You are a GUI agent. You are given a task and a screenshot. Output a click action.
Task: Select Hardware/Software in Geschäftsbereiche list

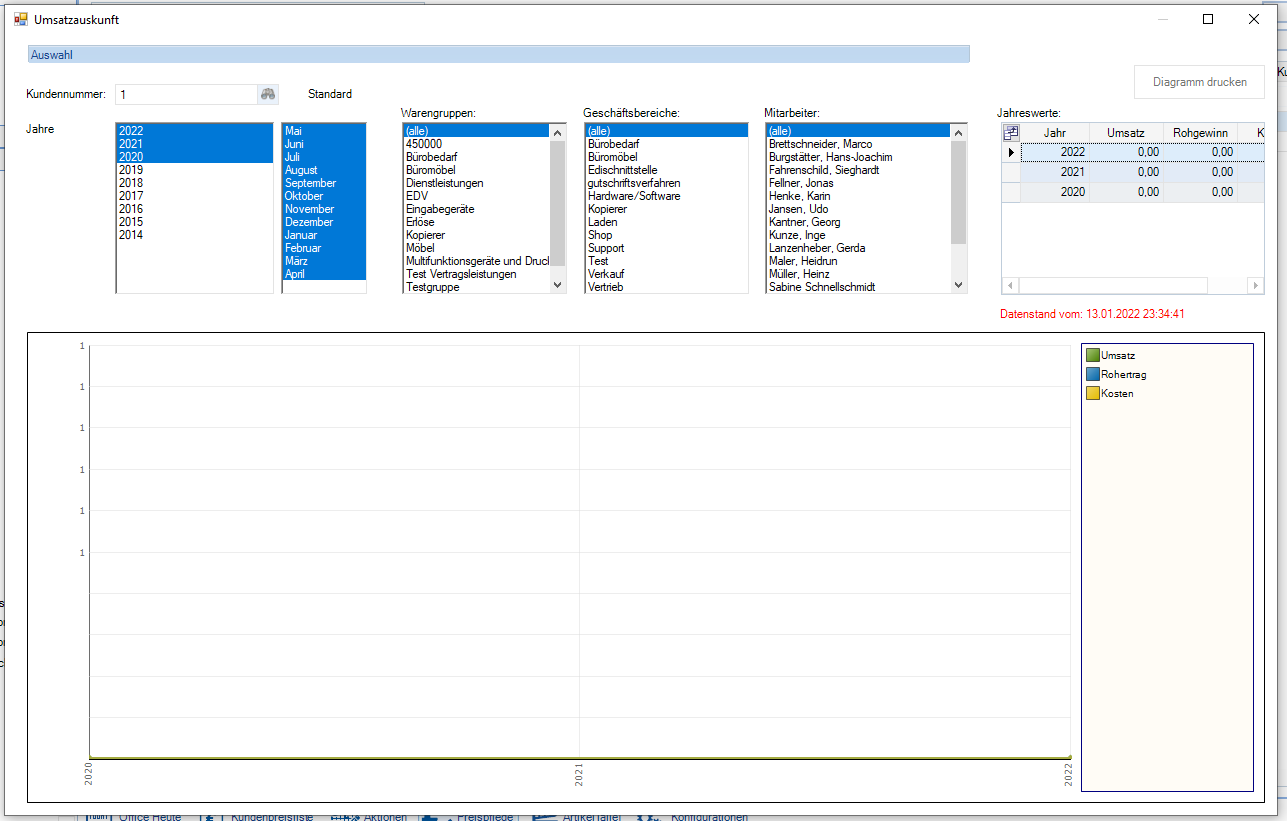tap(634, 196)
